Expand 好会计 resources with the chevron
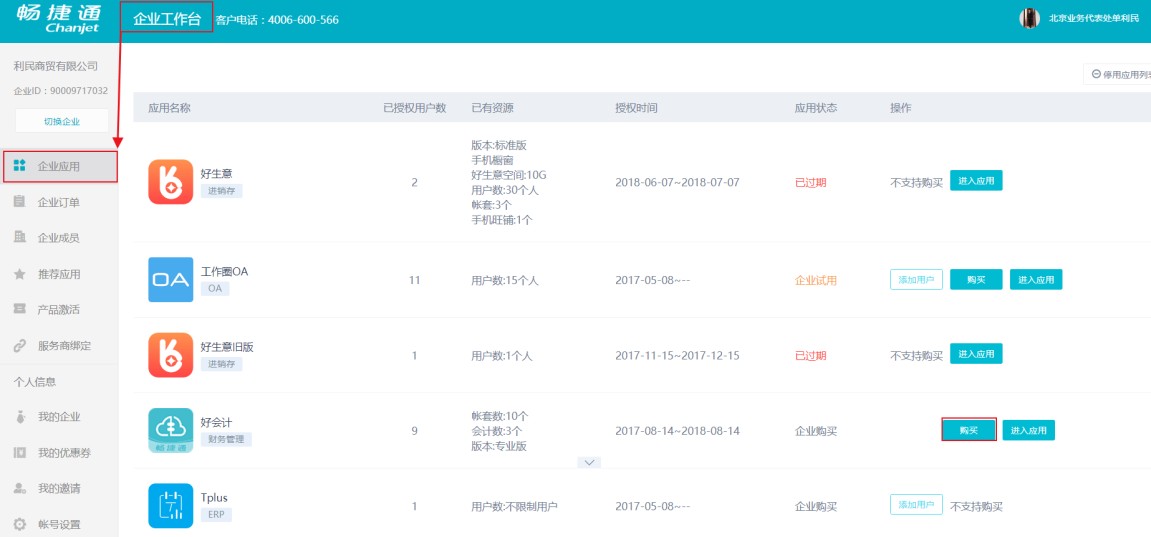Screen dimensions: 1151x537 (x=589, y=462)
